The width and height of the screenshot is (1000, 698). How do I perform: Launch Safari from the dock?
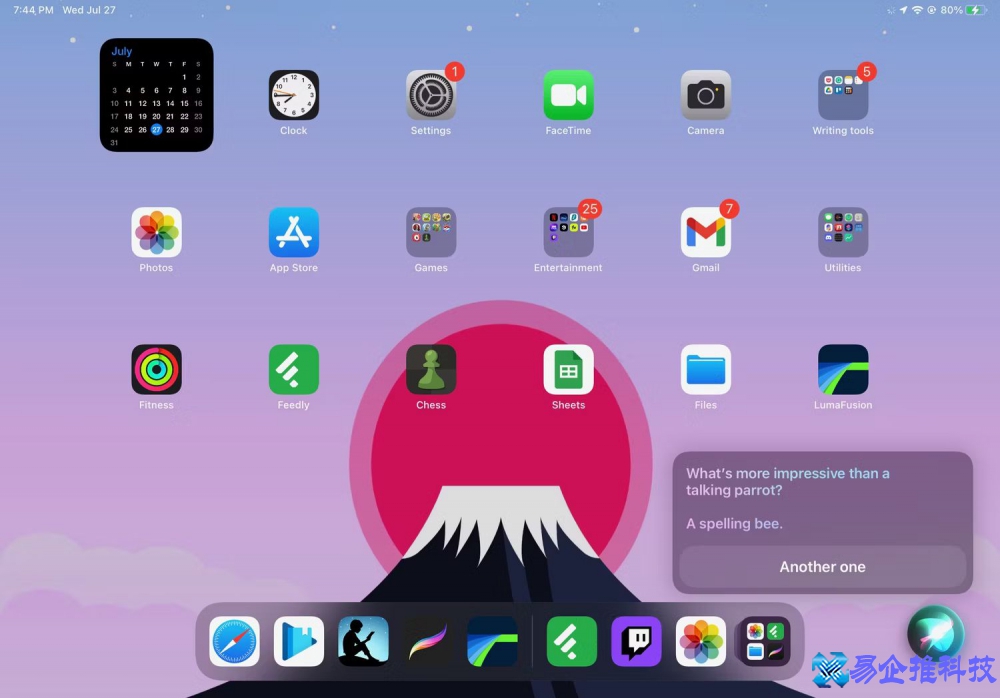[233, 641]
